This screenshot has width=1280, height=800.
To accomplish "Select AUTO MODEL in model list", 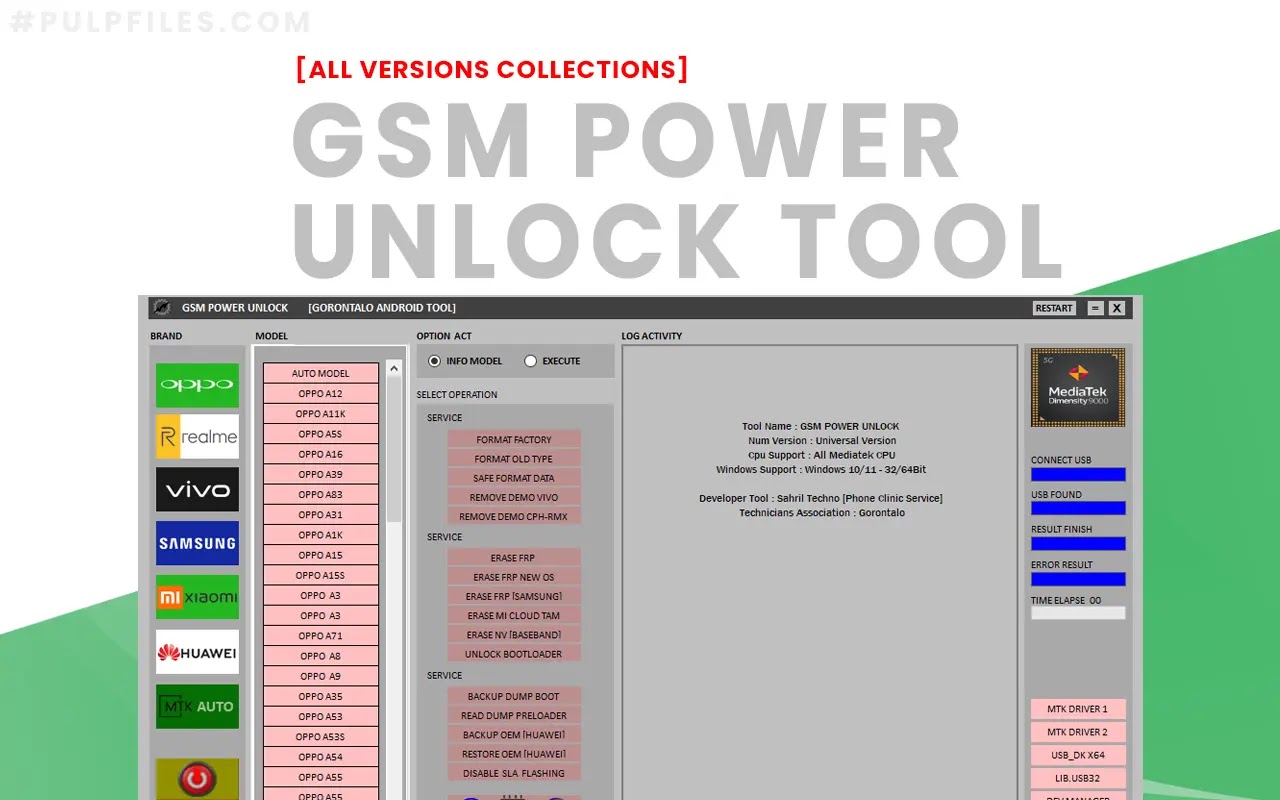I will tap(321, 373).
